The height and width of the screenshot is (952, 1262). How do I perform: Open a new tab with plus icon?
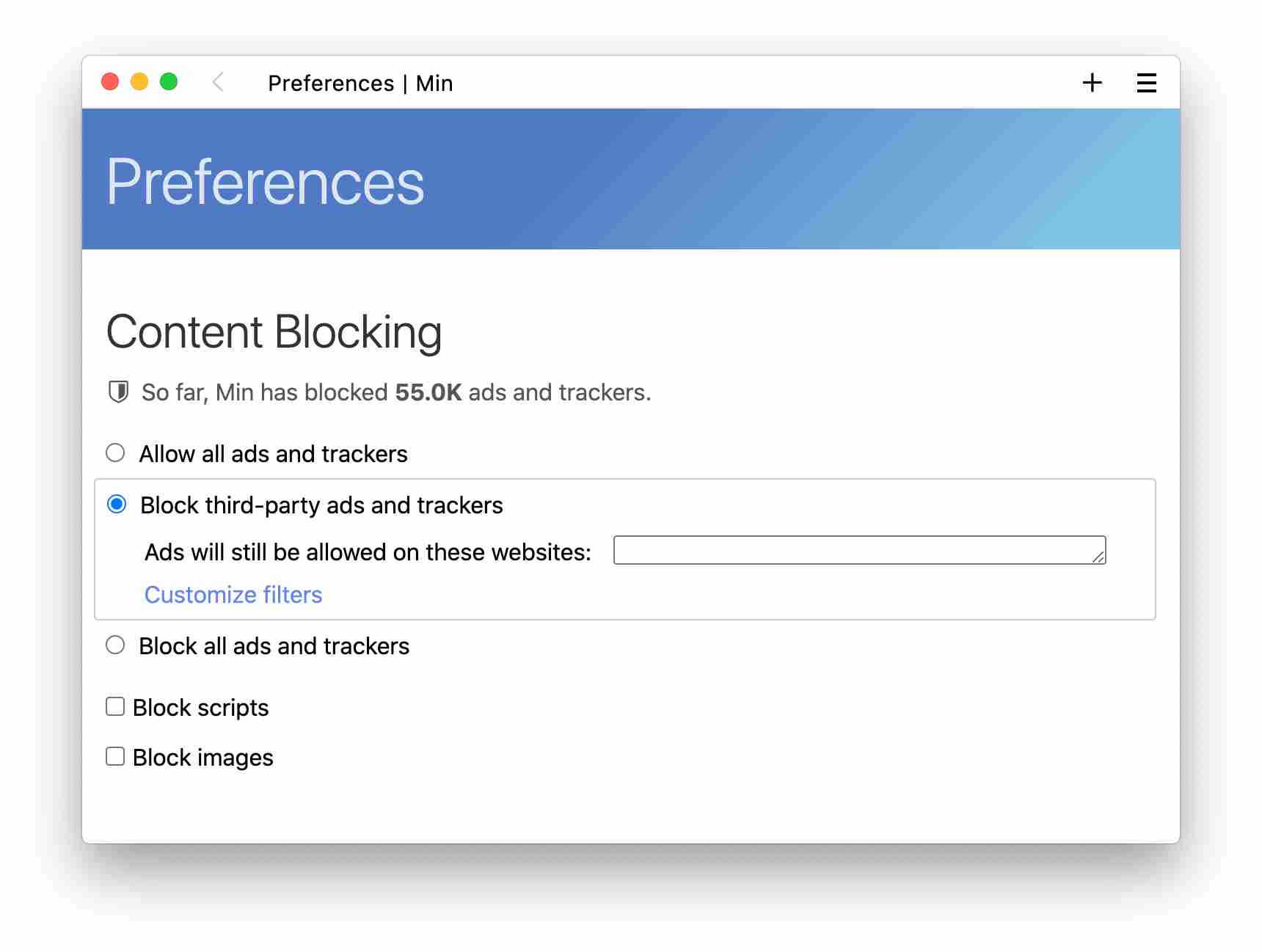1092,82
